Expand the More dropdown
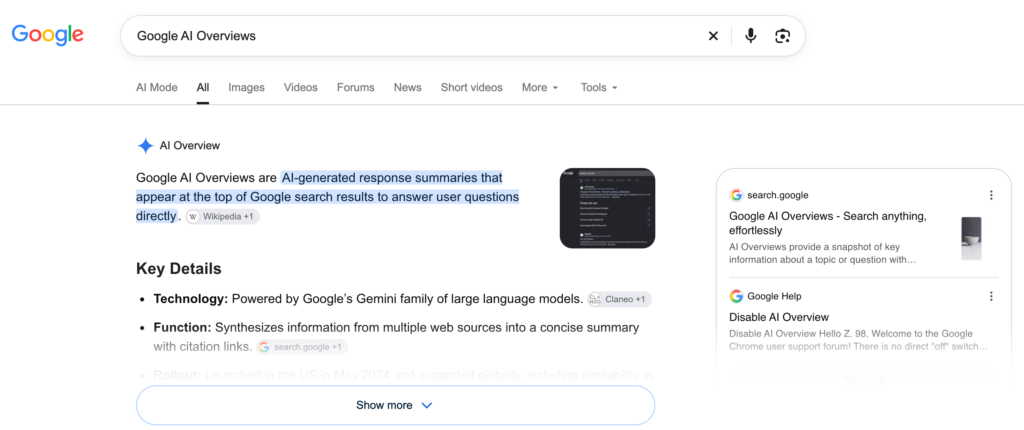Image resolution: width=1024 pixels, height=430 pixels. point(540,87)
